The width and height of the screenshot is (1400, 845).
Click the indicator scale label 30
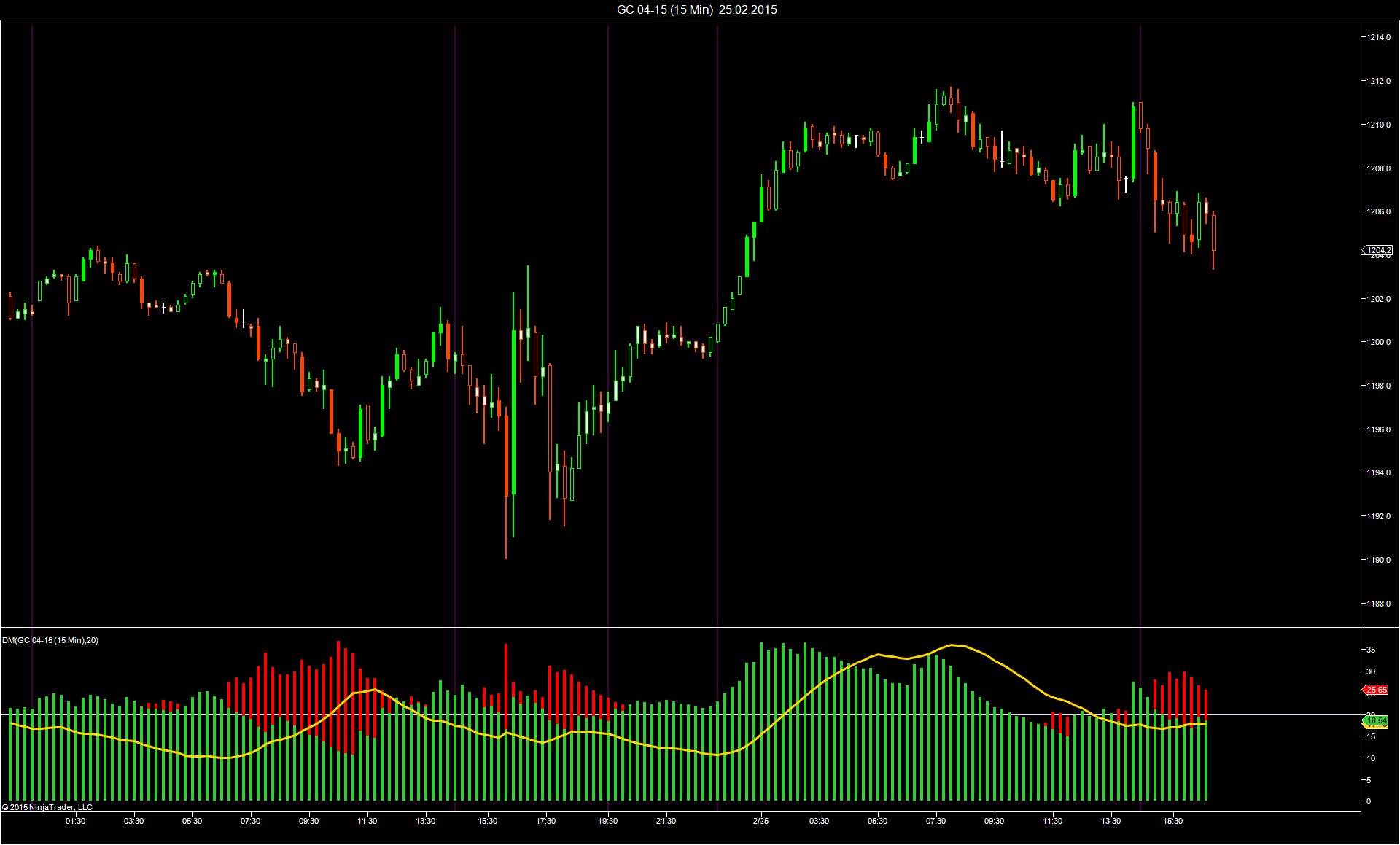pos(1372,671)
